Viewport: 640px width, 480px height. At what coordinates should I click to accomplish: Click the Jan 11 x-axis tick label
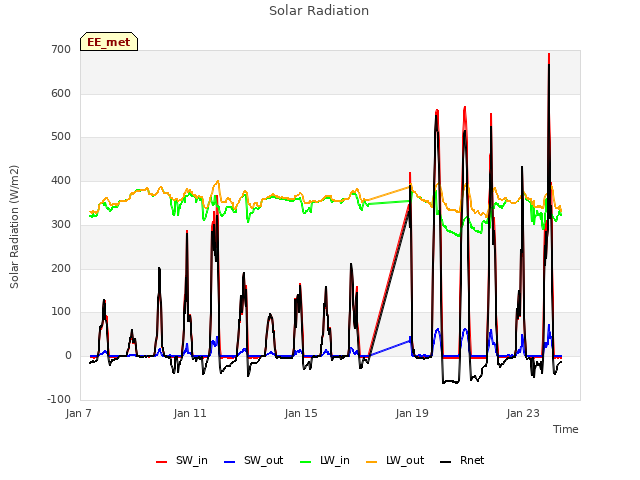pyautogui.click(x=190, y=413)
